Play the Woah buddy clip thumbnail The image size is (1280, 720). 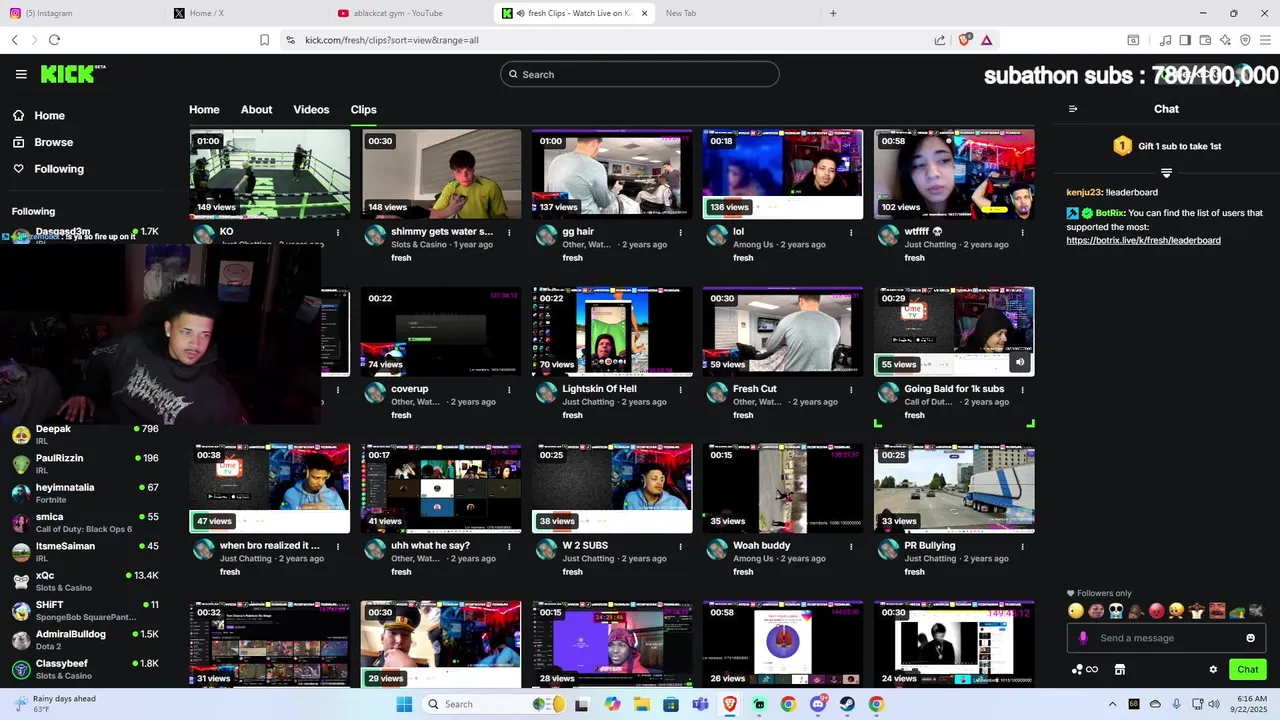tap(783, 489)
